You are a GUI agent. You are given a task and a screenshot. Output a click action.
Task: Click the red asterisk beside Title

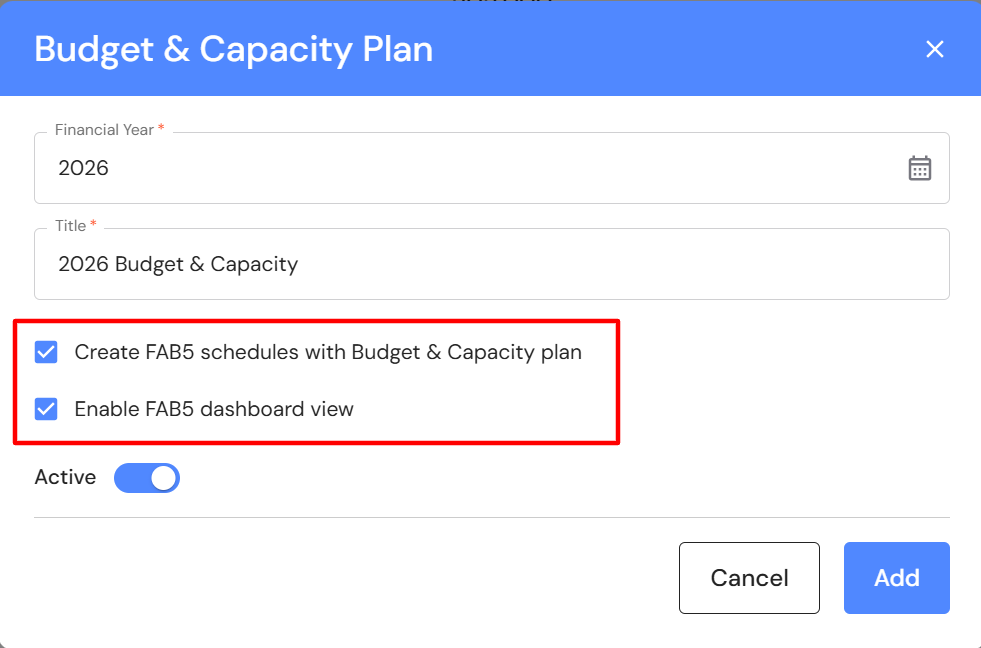pos(94,225)
